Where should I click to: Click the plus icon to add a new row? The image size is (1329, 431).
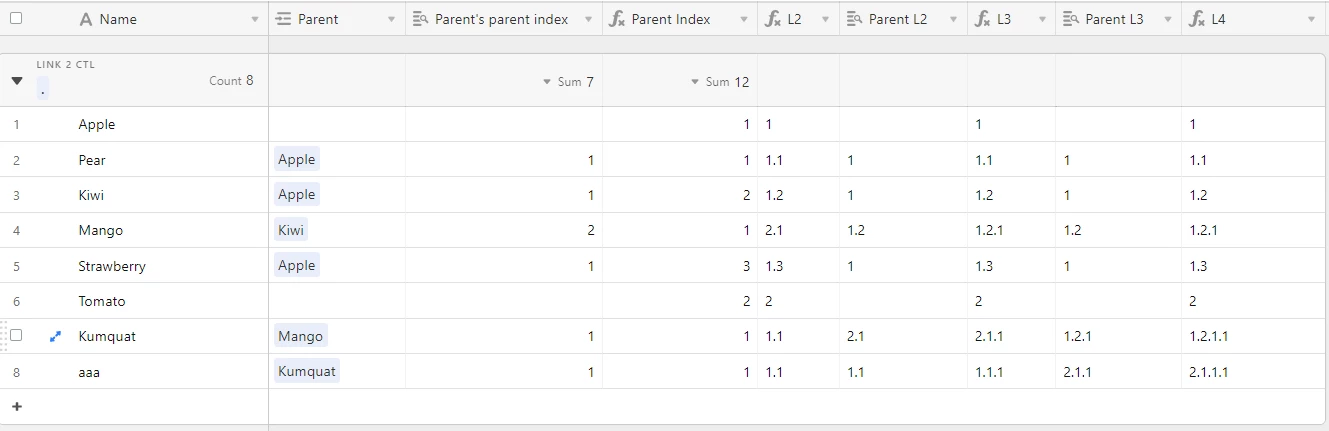point(16,407)
